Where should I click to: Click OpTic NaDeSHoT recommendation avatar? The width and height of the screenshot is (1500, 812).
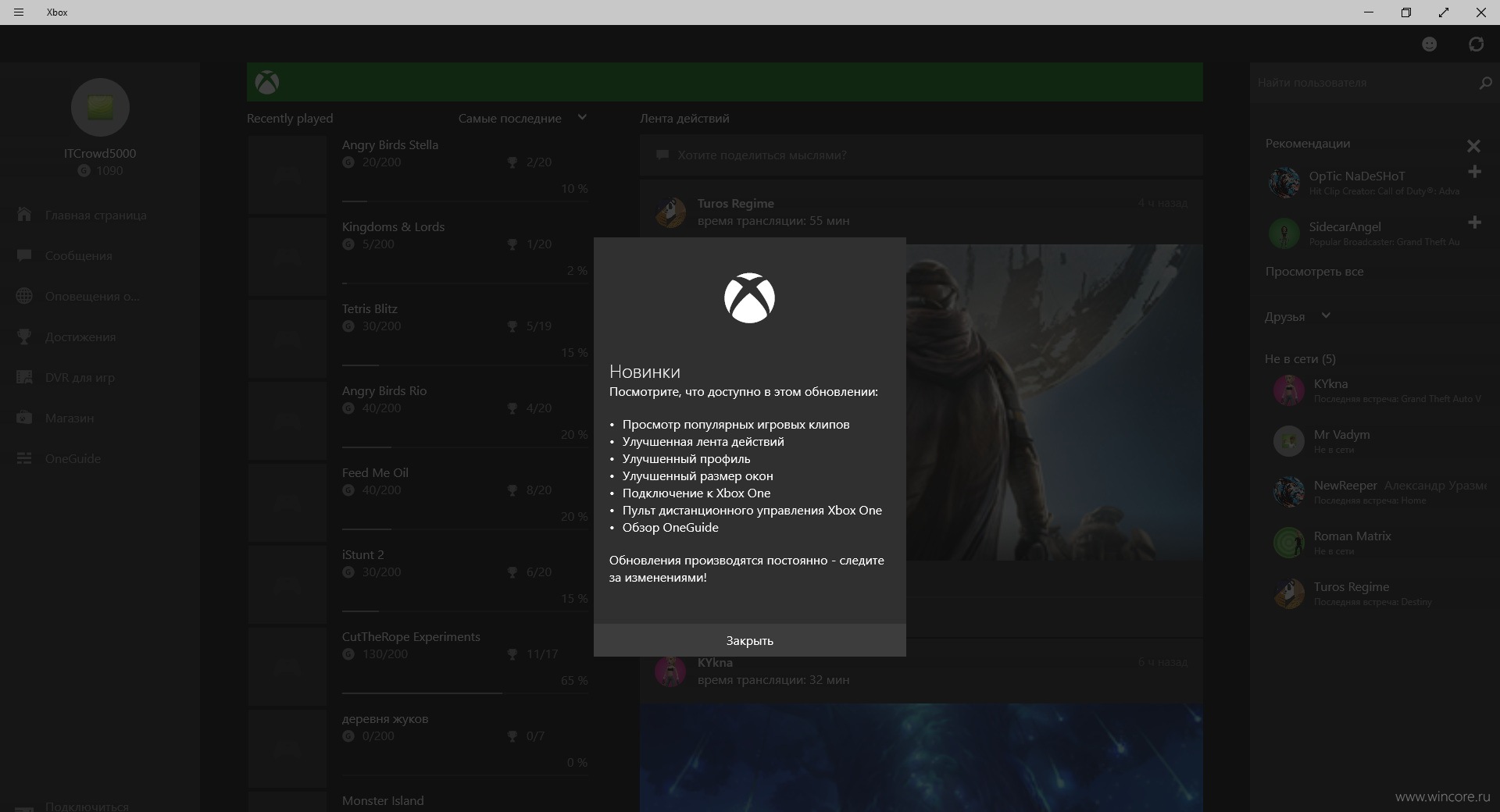(x=1284, y=183)
